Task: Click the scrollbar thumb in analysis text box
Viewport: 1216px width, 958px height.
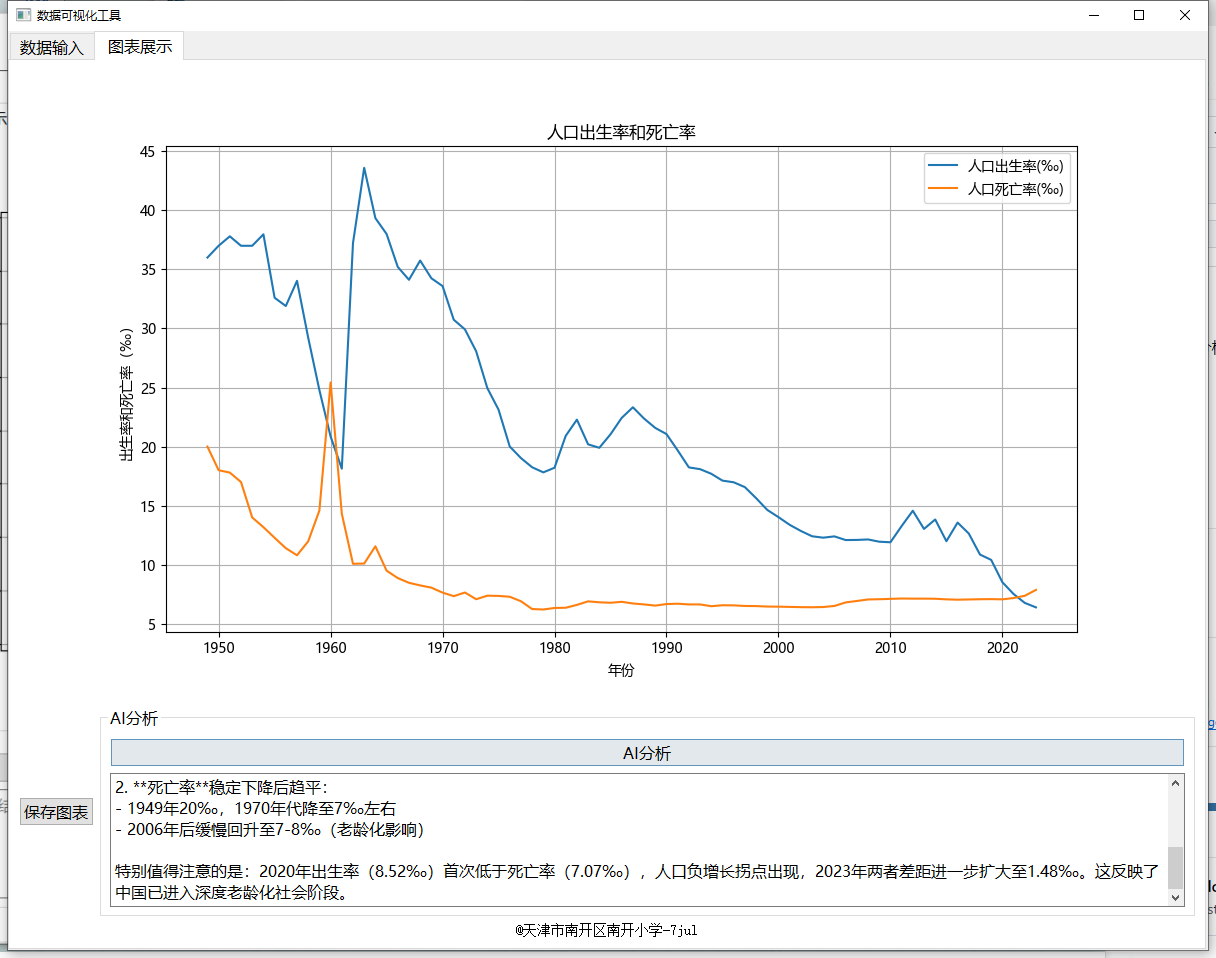Action: point(1175,867)
